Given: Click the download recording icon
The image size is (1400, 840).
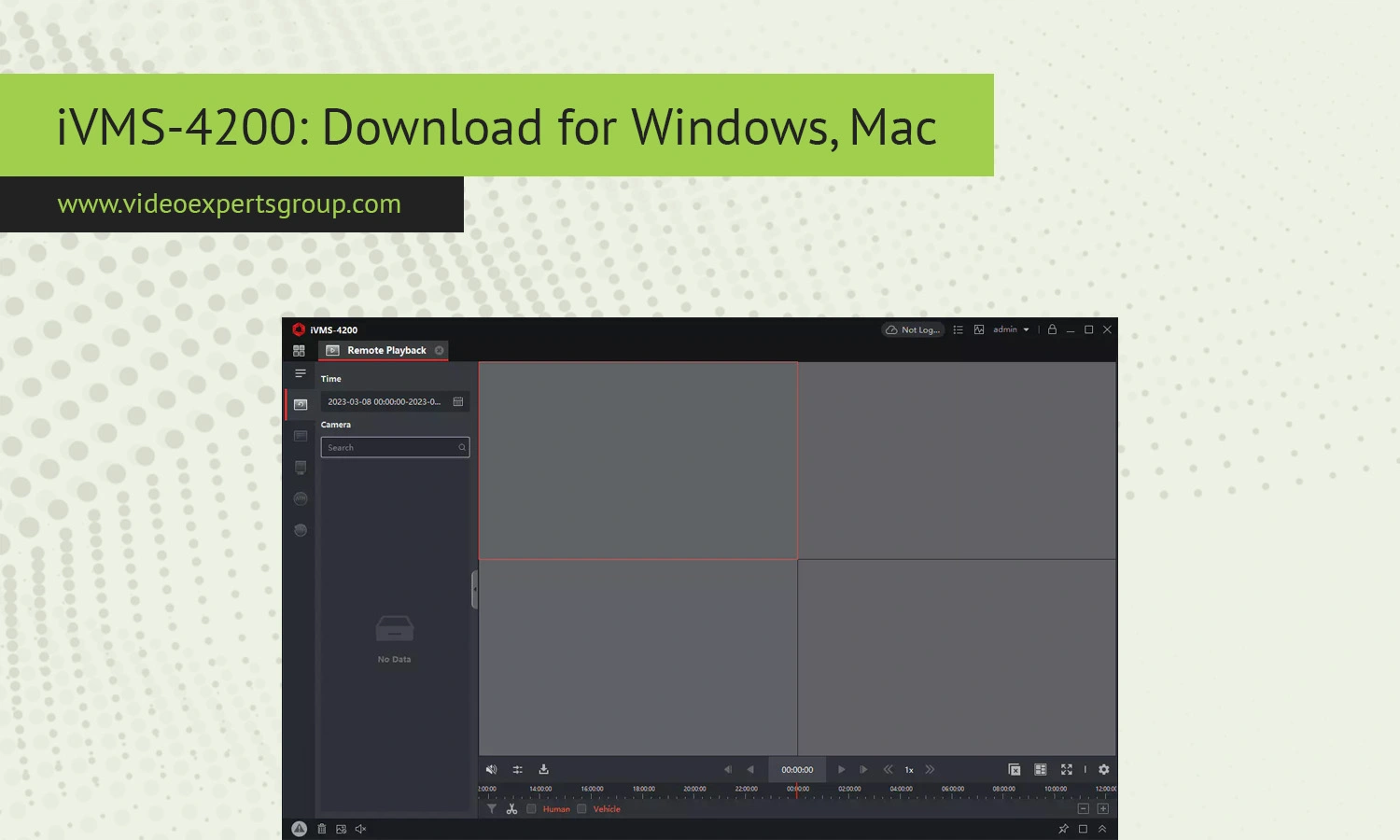Looking at the screenshot, I should point(544,770).
